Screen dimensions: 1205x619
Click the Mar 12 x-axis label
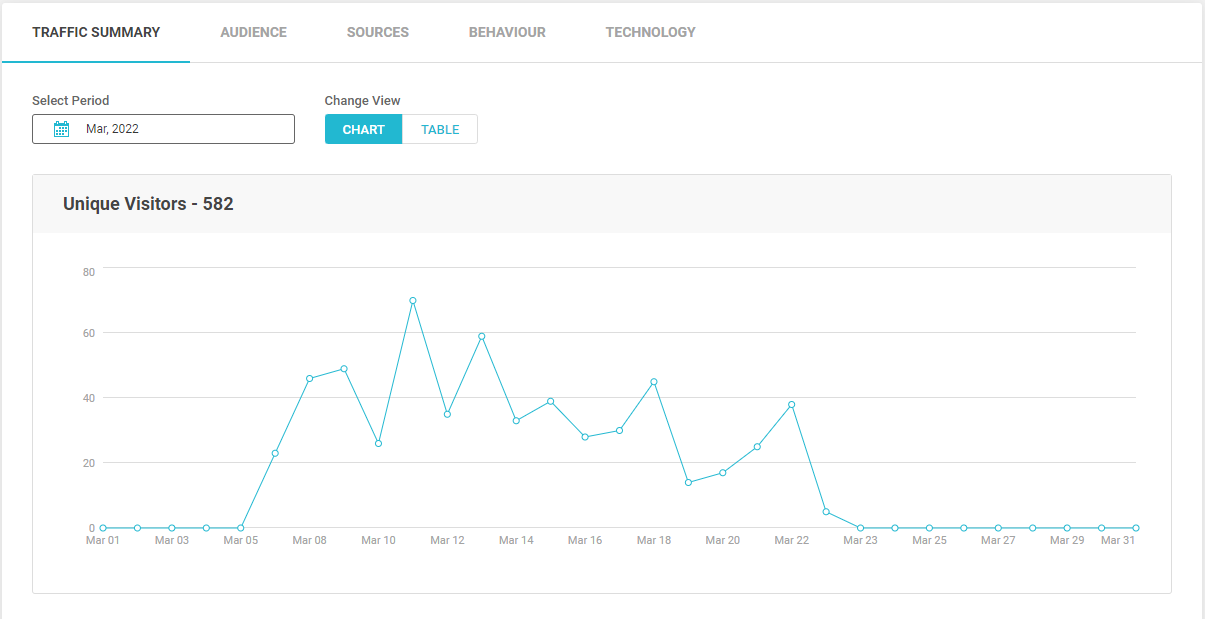(x=447, y=541)
